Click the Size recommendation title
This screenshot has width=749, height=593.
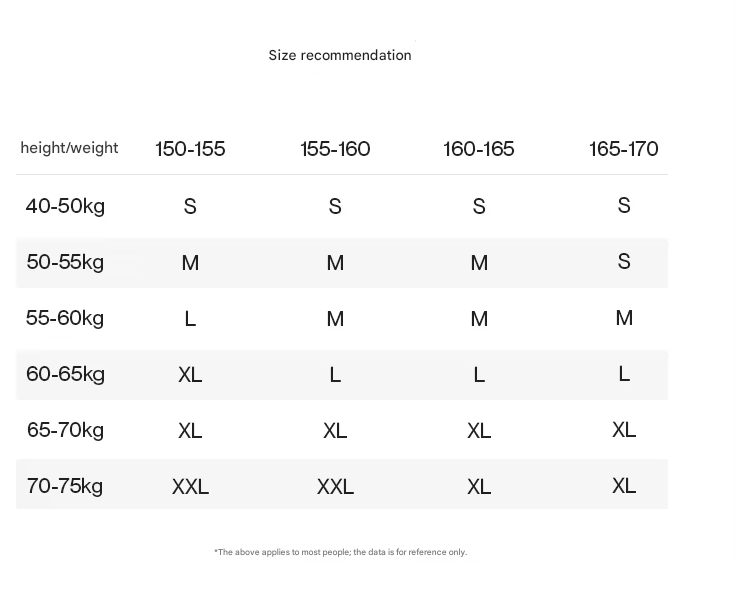(339, 55)
